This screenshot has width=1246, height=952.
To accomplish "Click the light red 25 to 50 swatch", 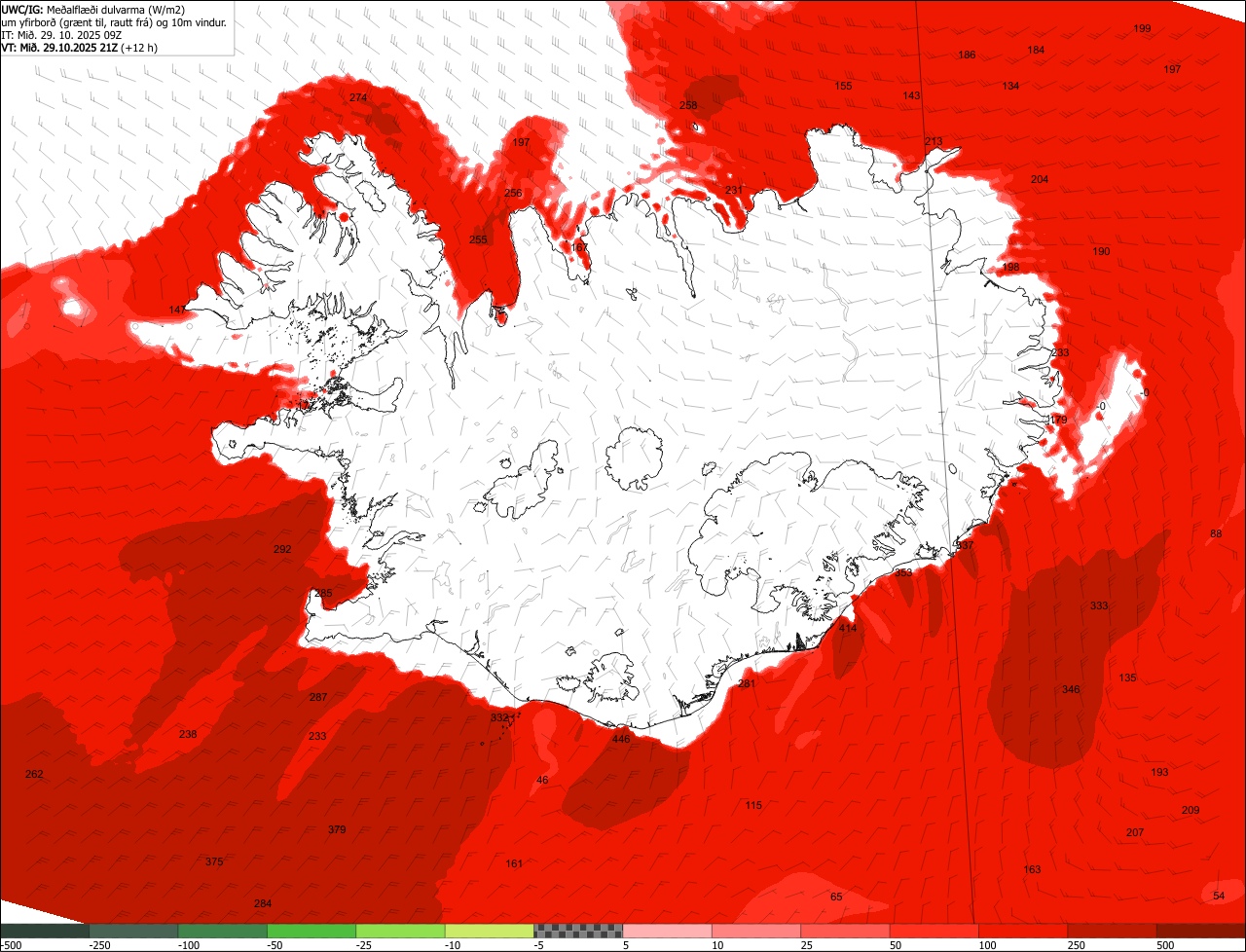I will [x=846, y=931].
